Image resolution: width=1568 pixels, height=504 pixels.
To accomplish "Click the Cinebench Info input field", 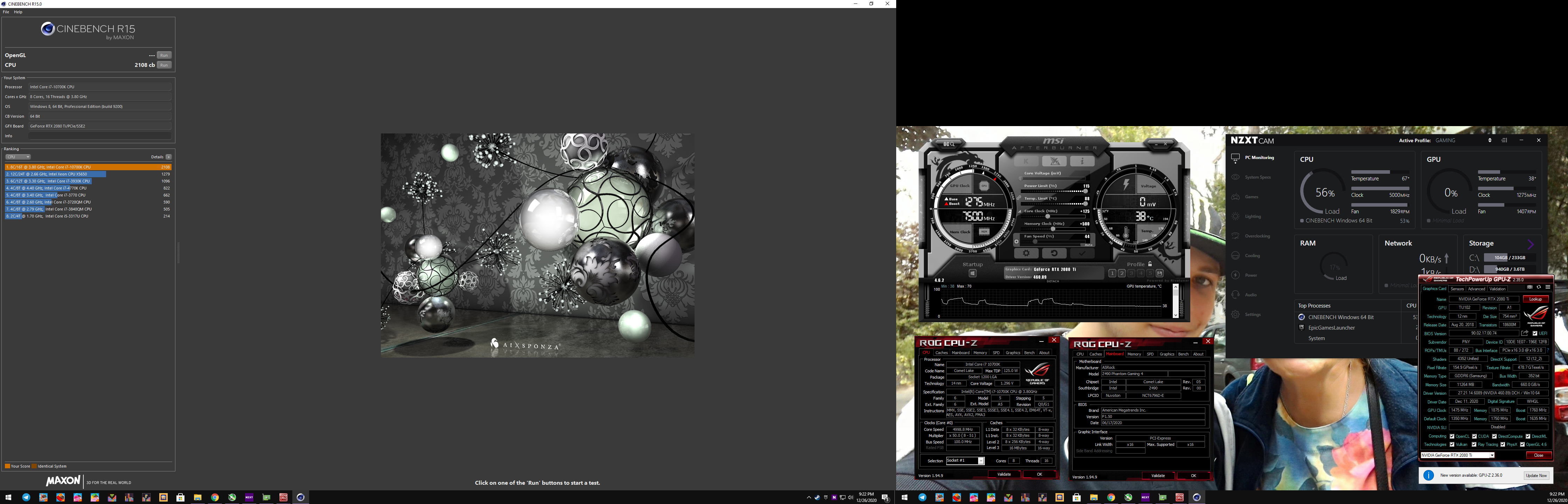I will 100,136.
